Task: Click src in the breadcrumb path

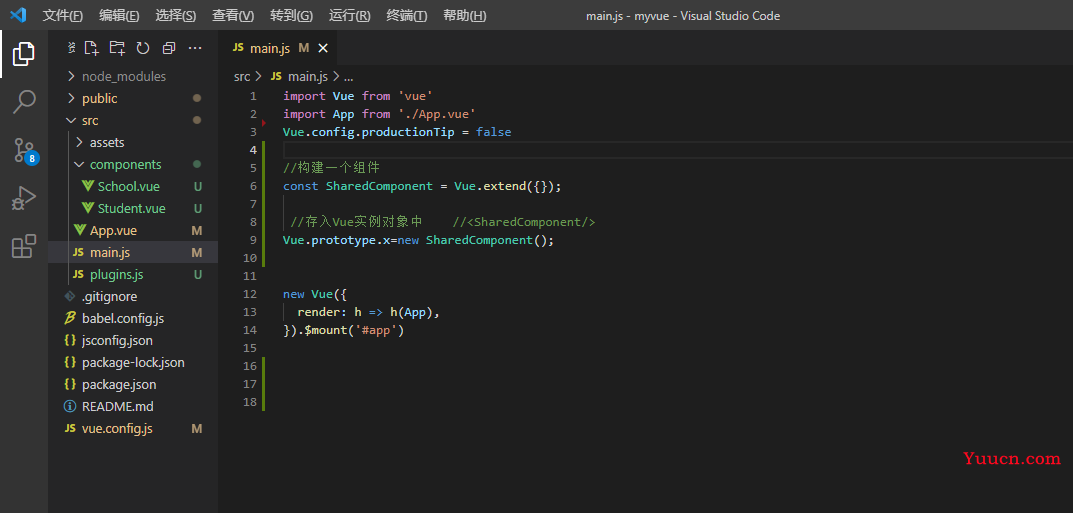Action: [x=242, y=77]
